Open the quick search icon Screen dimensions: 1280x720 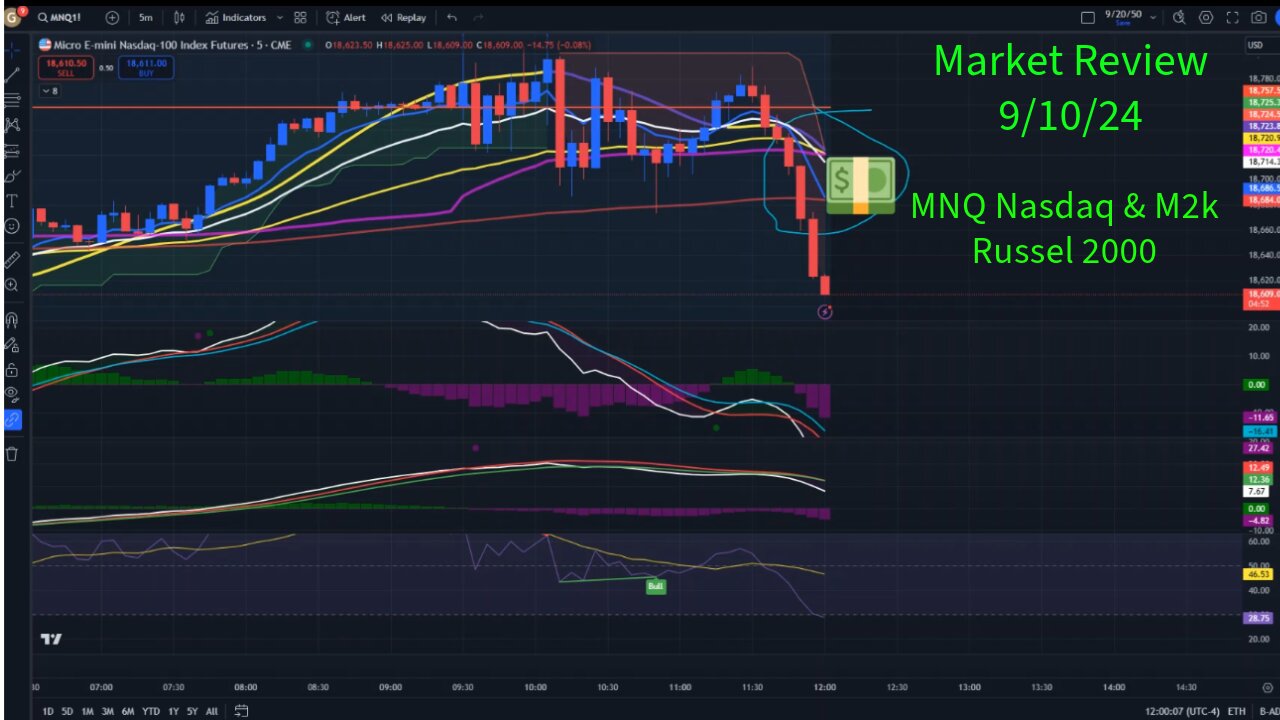(1179, 17)
